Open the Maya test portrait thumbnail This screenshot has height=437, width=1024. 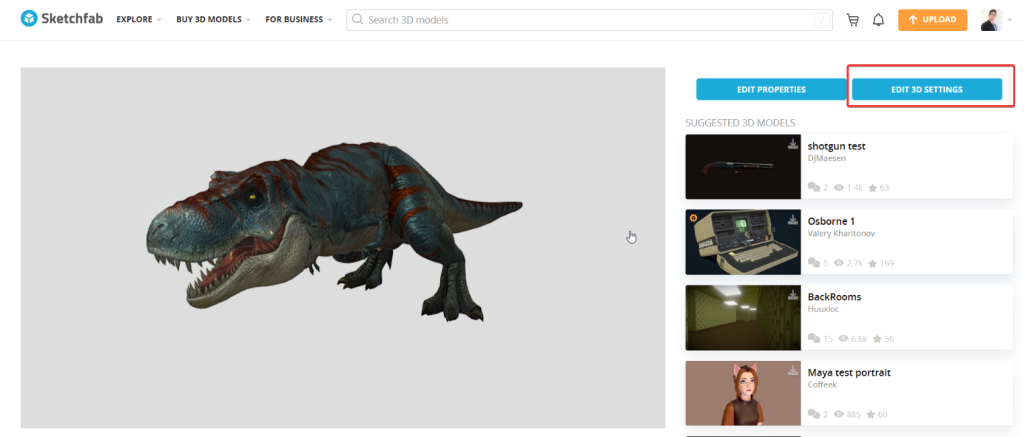[743, 393]
